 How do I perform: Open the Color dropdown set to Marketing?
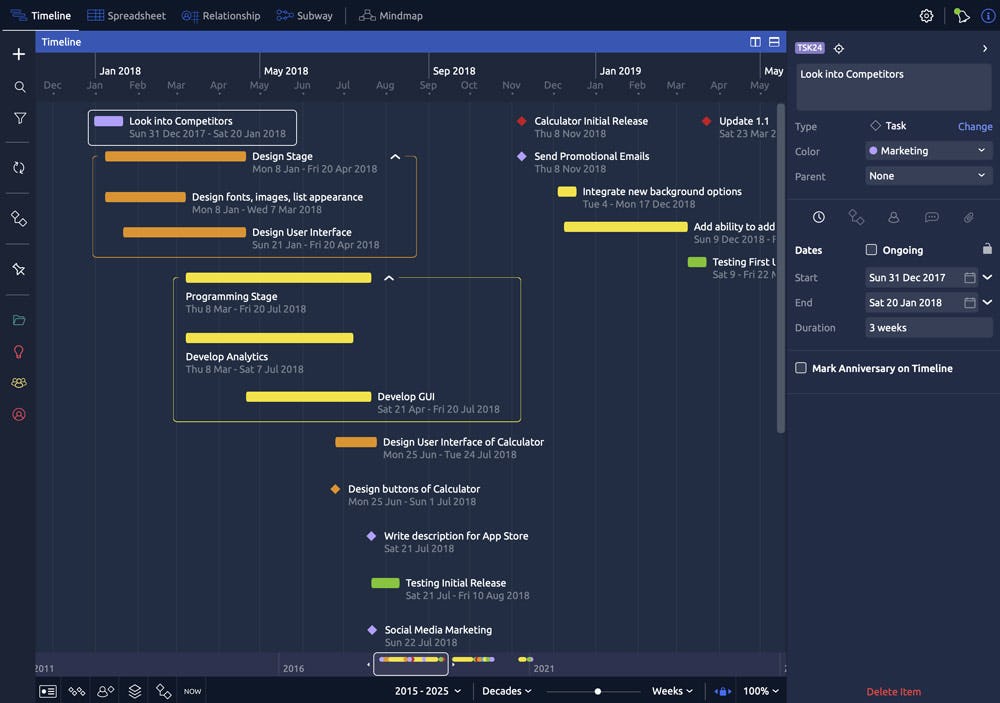pos(928,150)
